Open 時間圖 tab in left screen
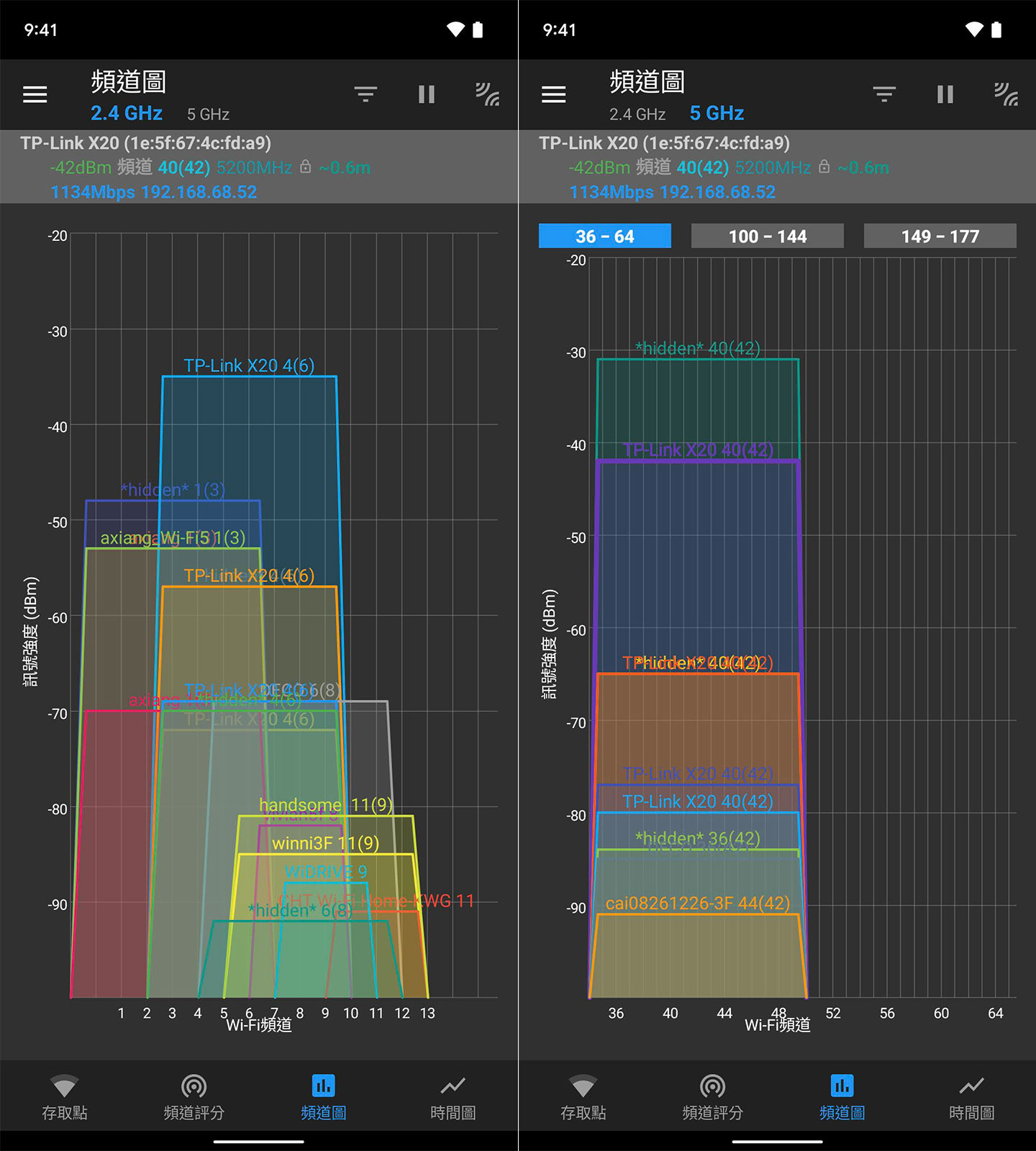 [453, 1098]
